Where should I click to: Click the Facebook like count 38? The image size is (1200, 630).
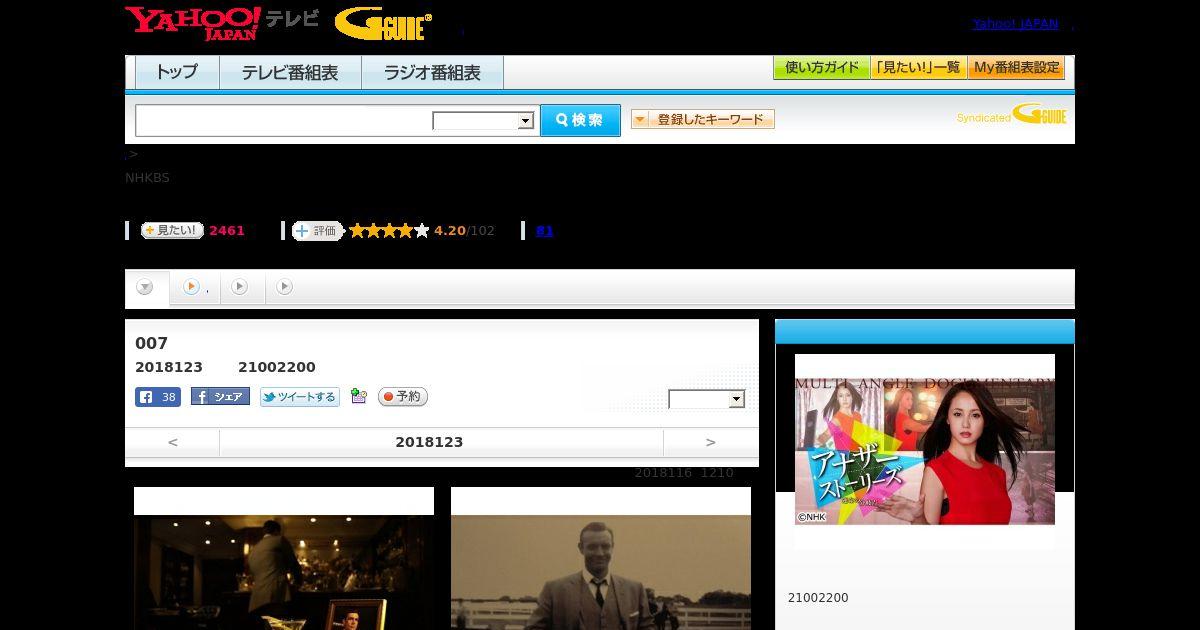[158, 397]
